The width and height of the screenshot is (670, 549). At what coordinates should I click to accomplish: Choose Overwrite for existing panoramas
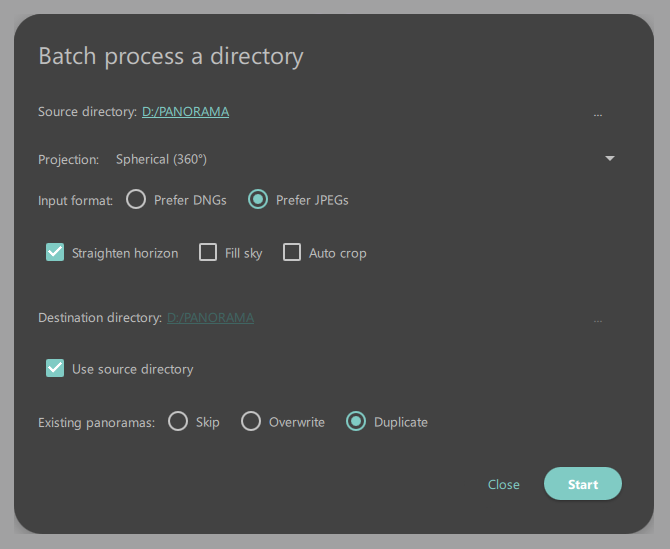[x=251, y=421]
